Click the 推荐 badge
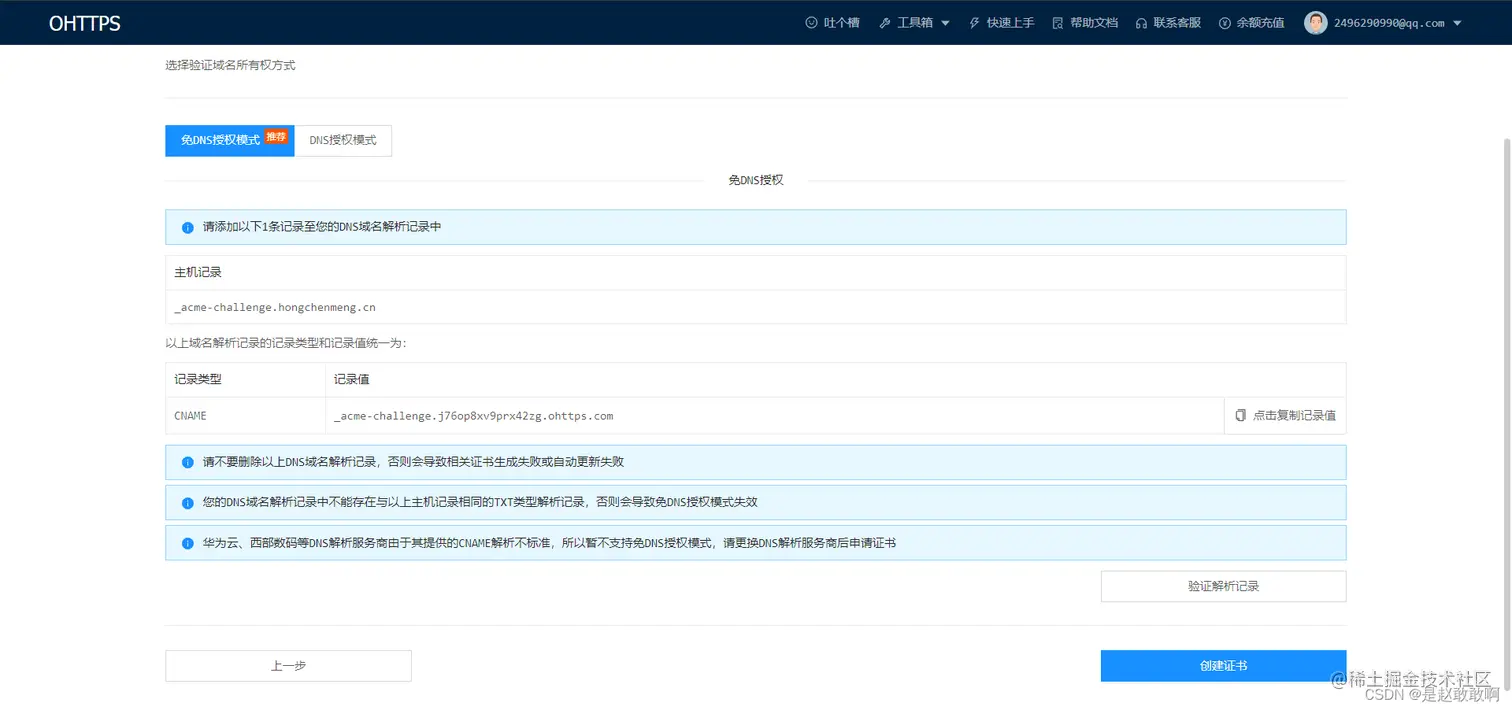The width and height of the screenshot is (1512, 710). tap(276, 136)
